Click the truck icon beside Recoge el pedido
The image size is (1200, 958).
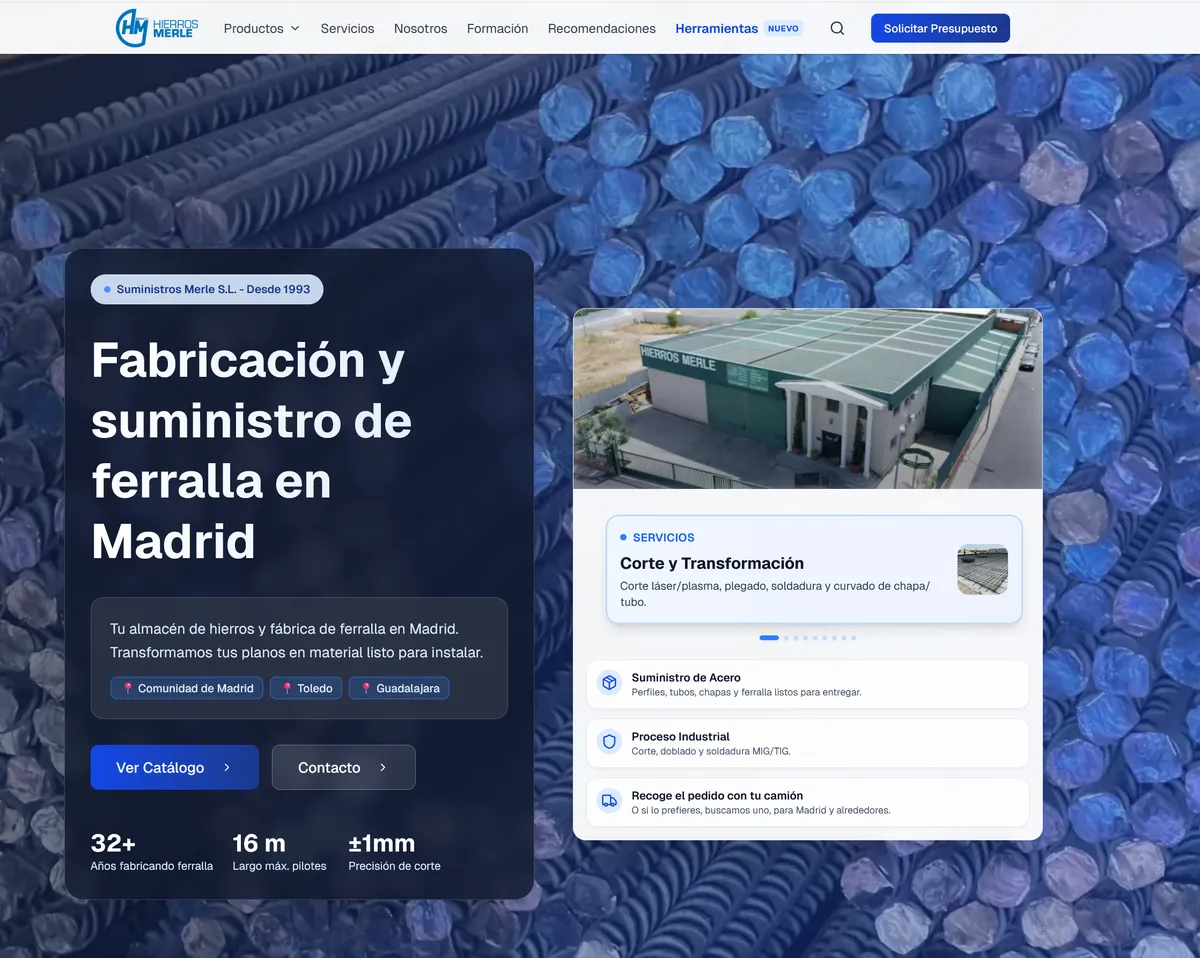[608, 800]
